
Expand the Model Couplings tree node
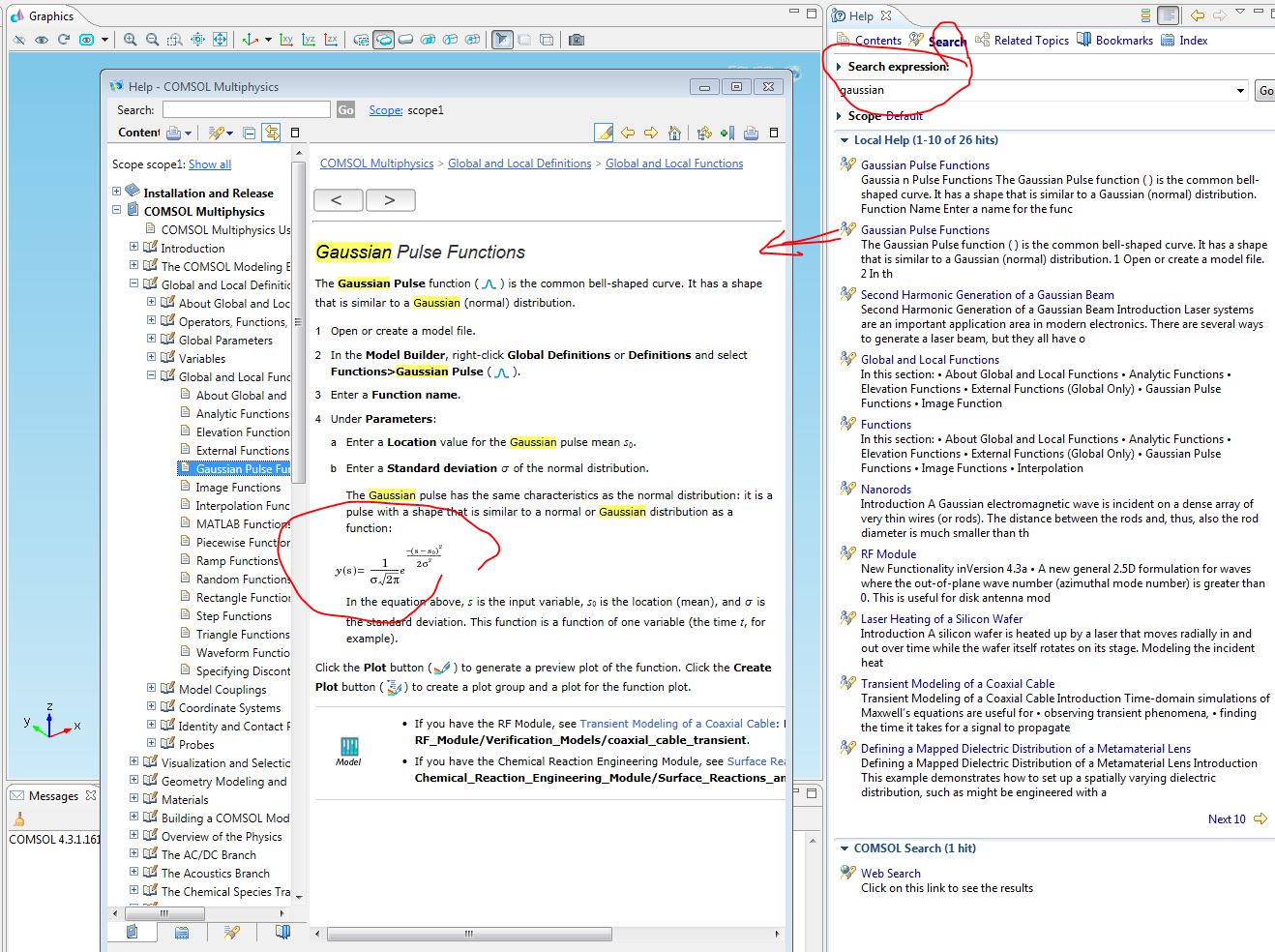point(151,689)
